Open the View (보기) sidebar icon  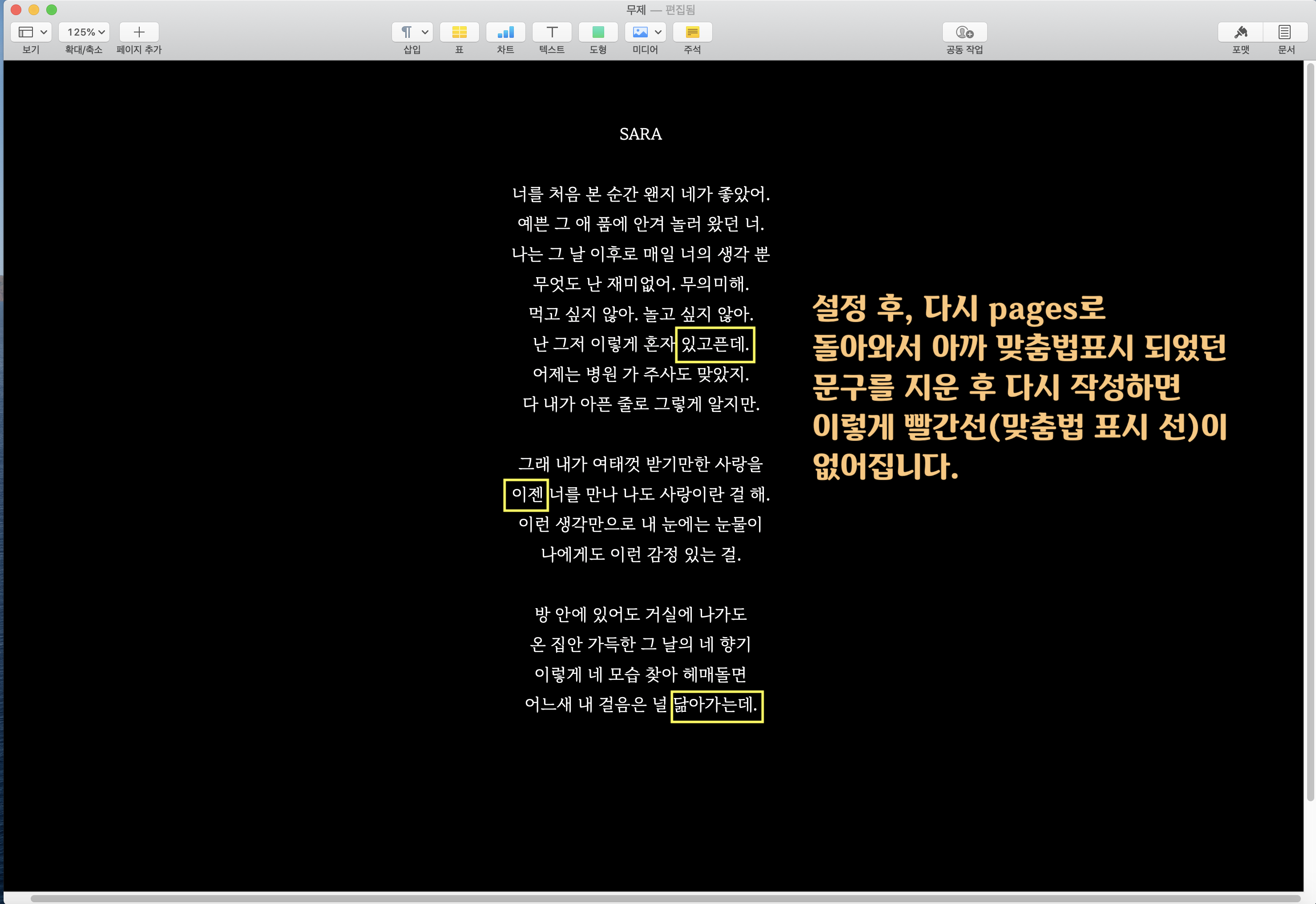click(25, 32)
